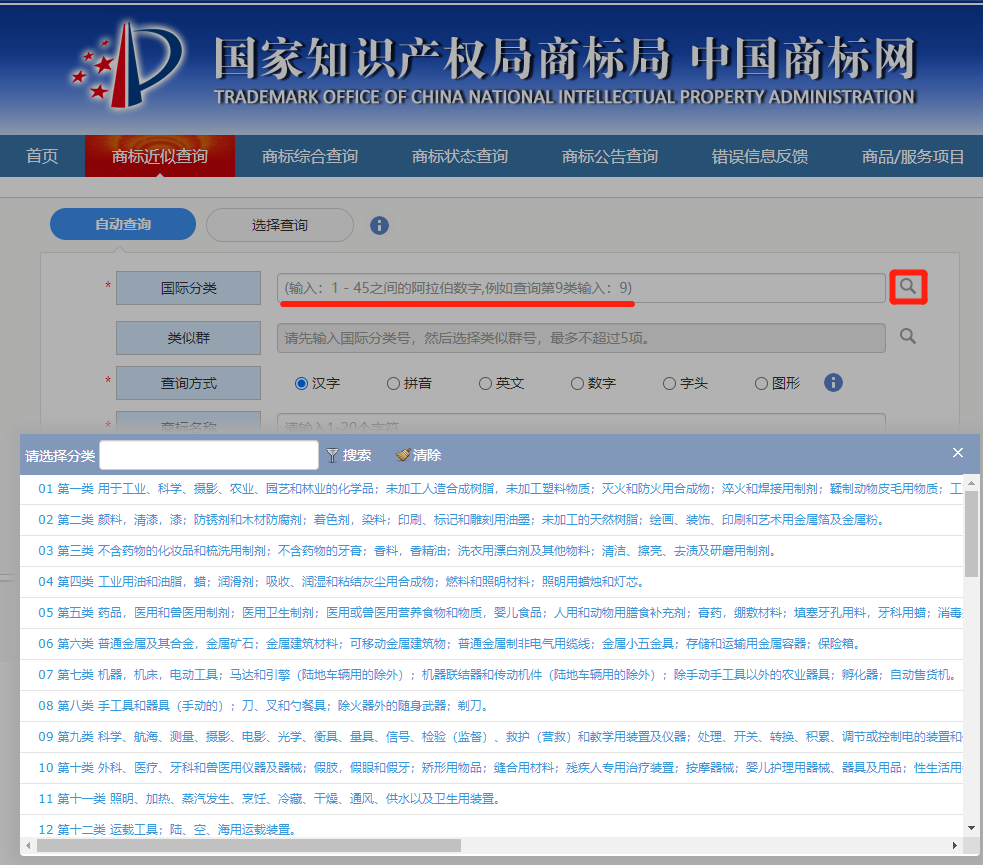This screenshot has width=983, height=865.
Task: Select the 拼音 query mode
Action: click(393, 384)
